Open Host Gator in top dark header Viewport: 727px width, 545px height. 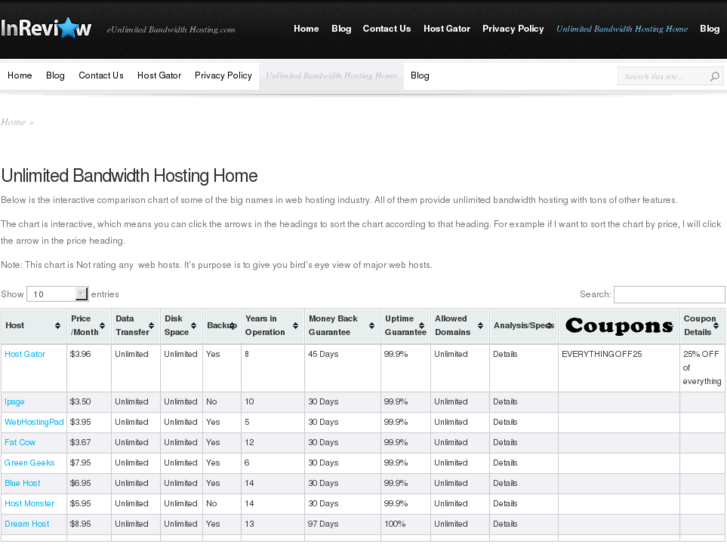point(446,29)
